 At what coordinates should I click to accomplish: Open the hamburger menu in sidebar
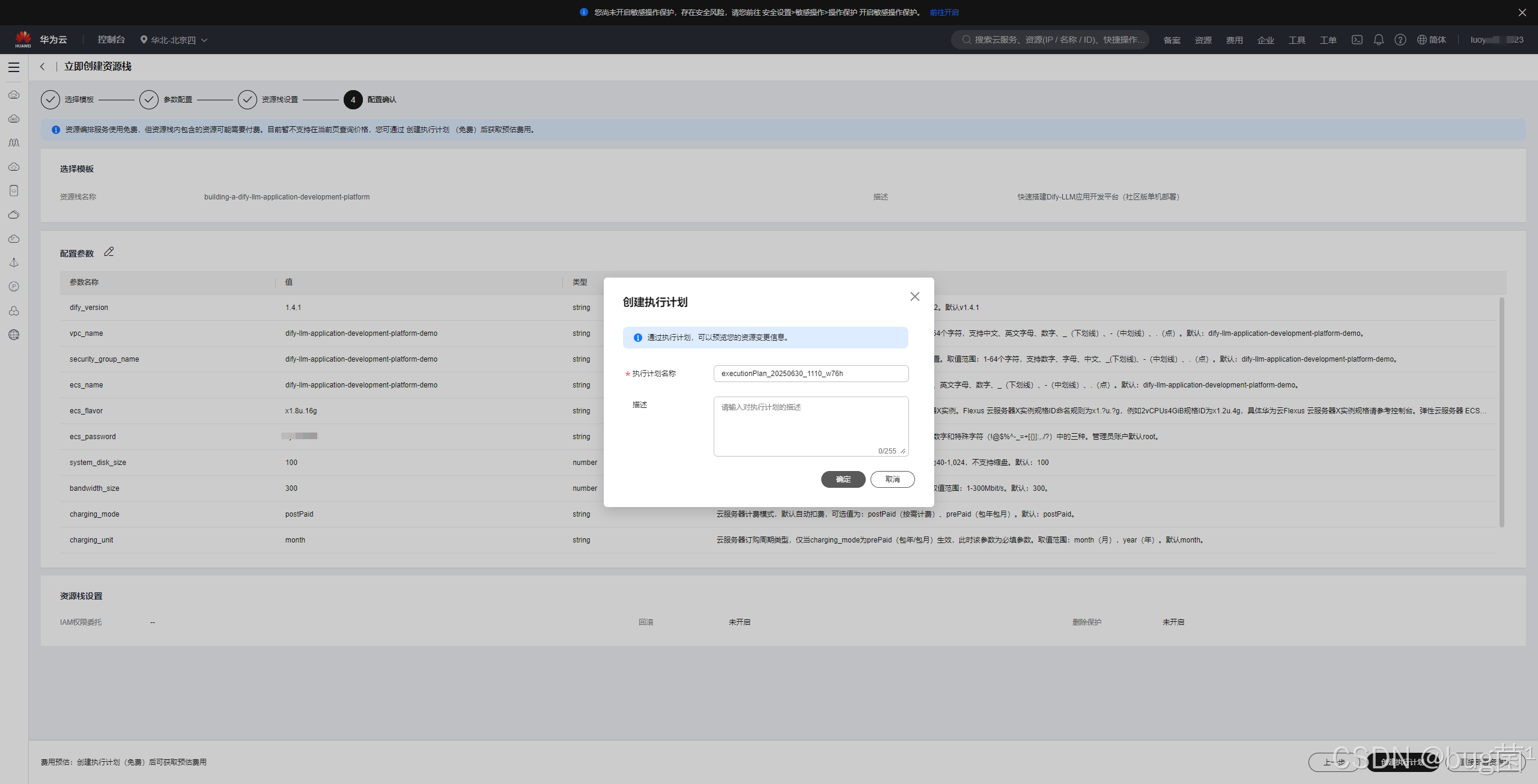click(14, 67)
